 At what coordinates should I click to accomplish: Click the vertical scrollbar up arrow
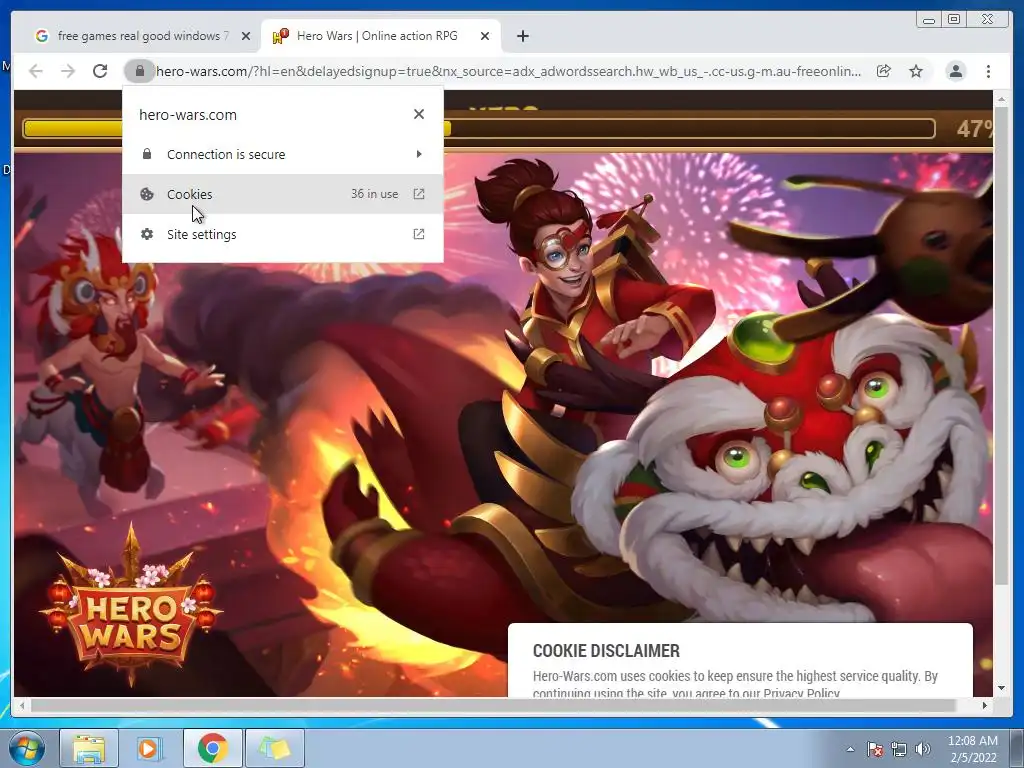tap(1001, 99)
